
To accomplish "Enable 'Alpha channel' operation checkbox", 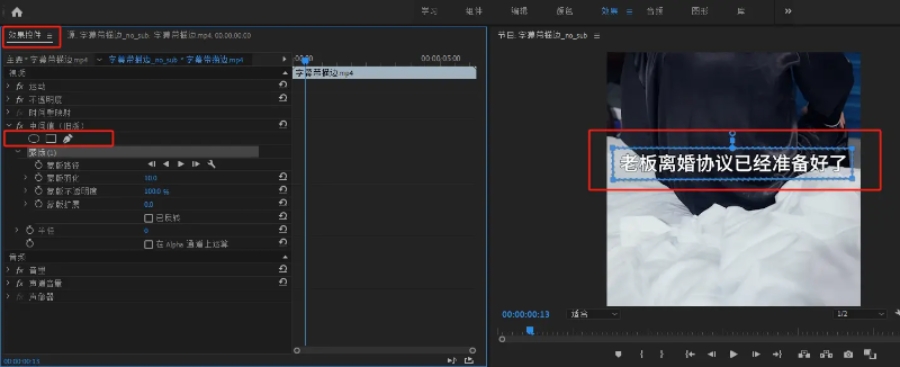I will click(149, 245).
